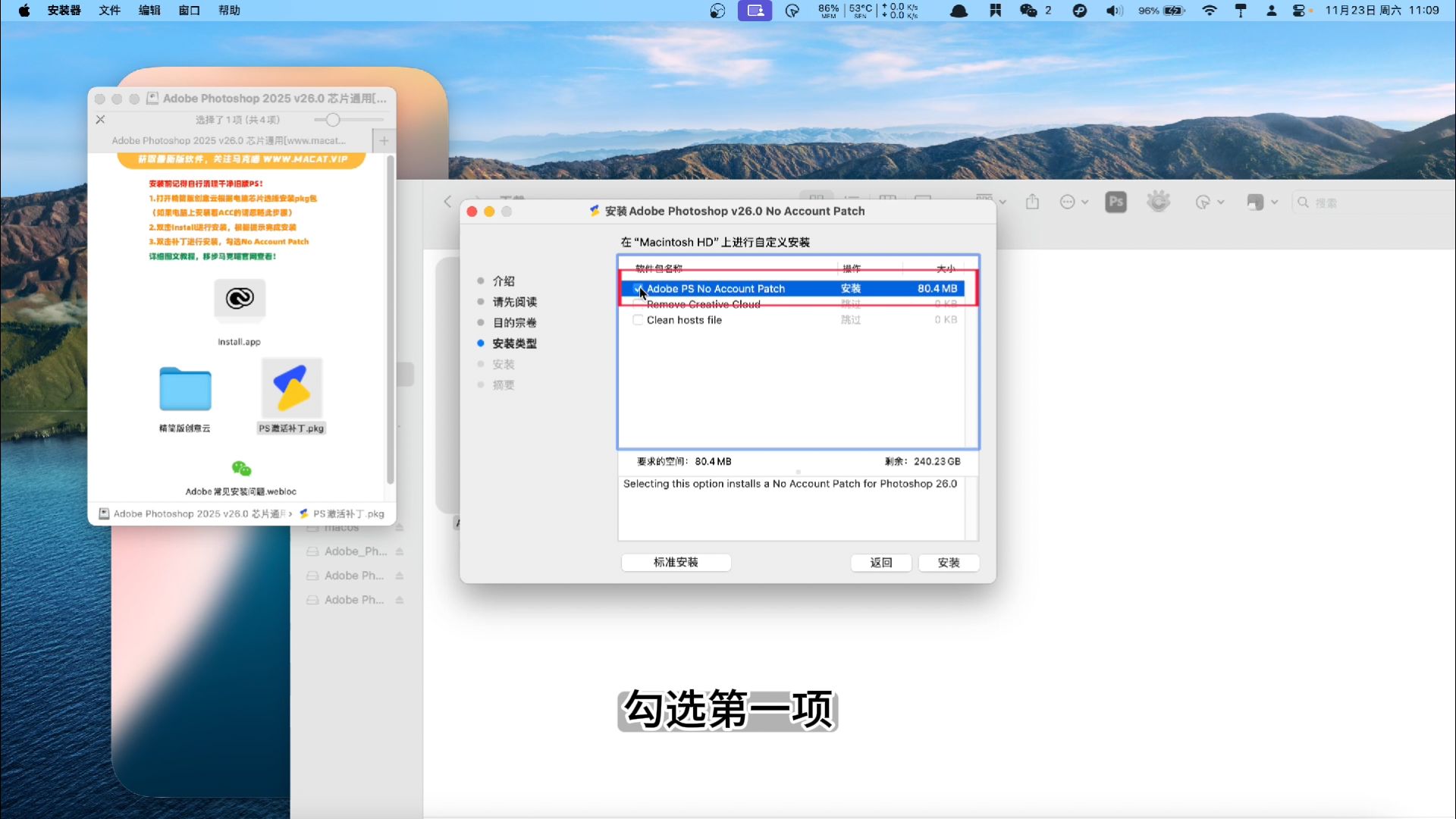Click the 软件包名称 column header

coord(658,268)
